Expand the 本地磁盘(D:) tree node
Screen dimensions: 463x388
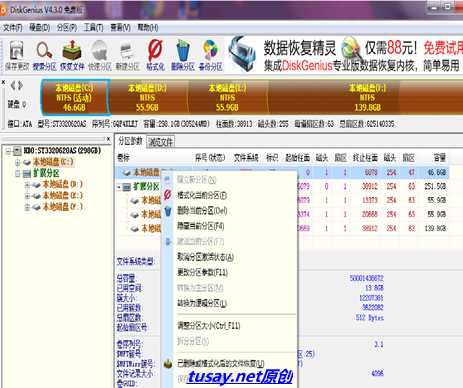coord(27,185)
